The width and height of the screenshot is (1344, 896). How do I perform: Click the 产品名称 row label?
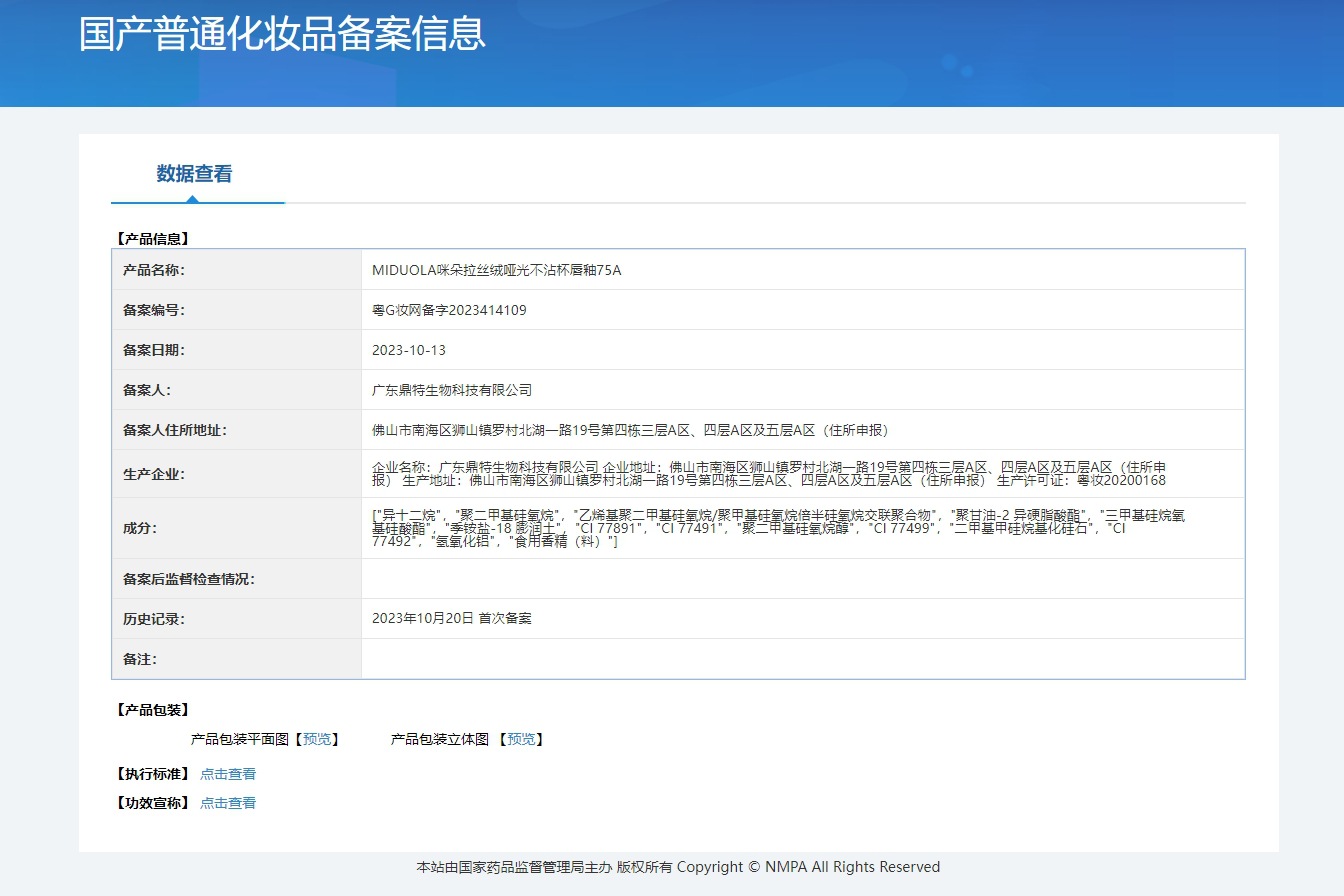[154, 270]
